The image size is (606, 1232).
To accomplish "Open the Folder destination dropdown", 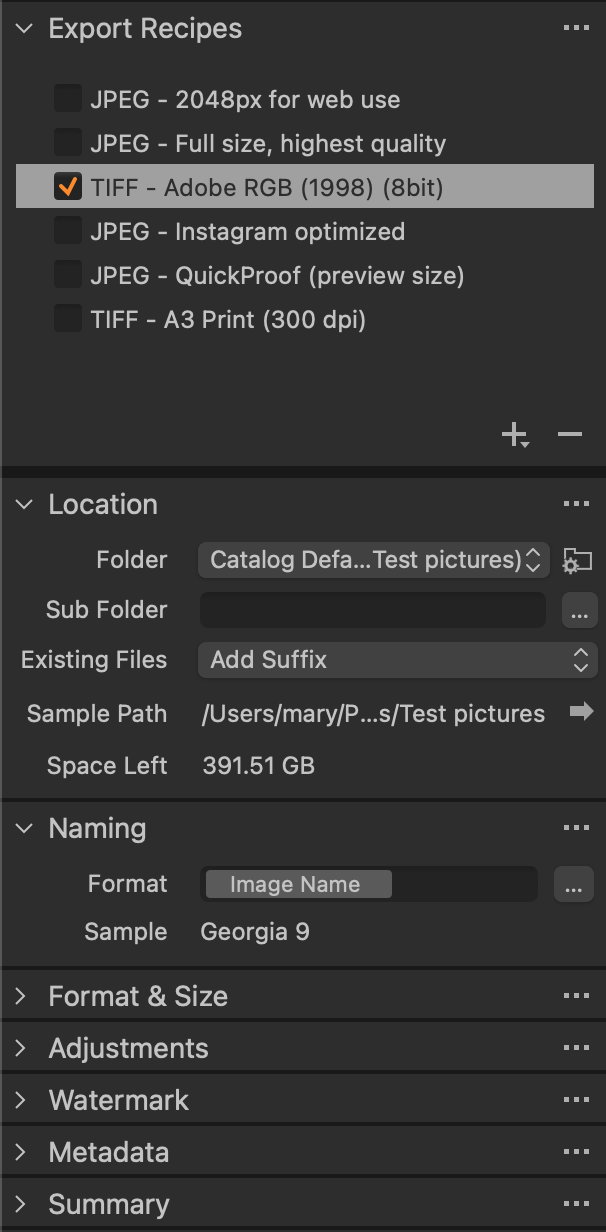I will coord(374,560).
